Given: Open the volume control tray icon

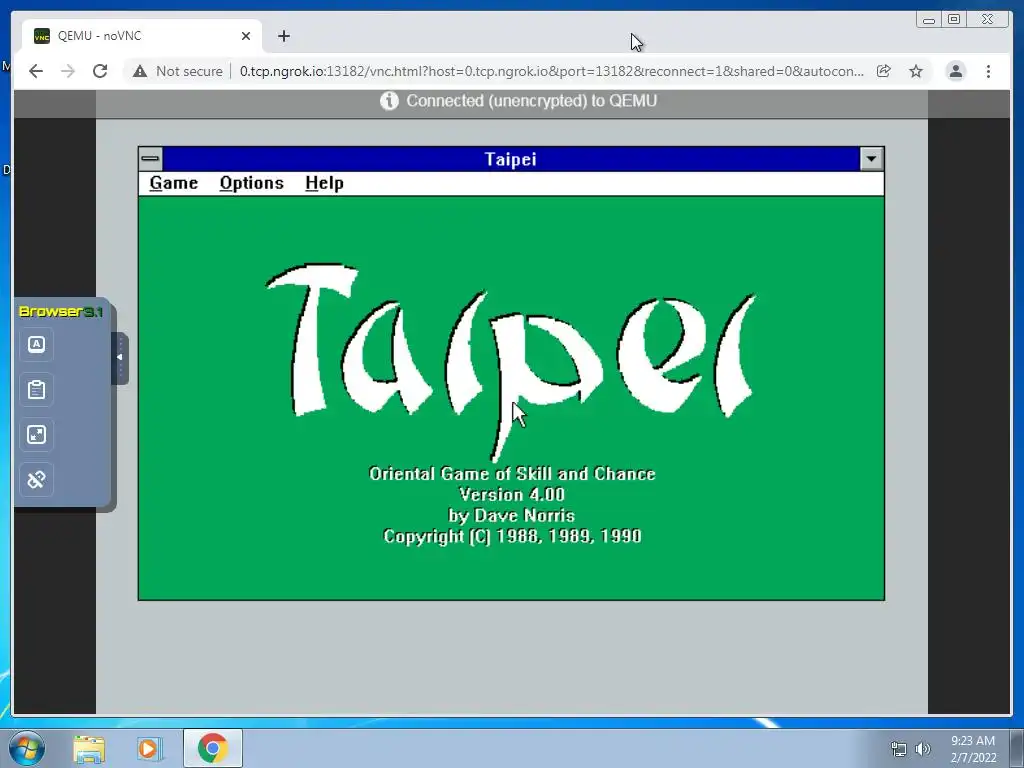Looking at the screenshot, I should (922, 749).
